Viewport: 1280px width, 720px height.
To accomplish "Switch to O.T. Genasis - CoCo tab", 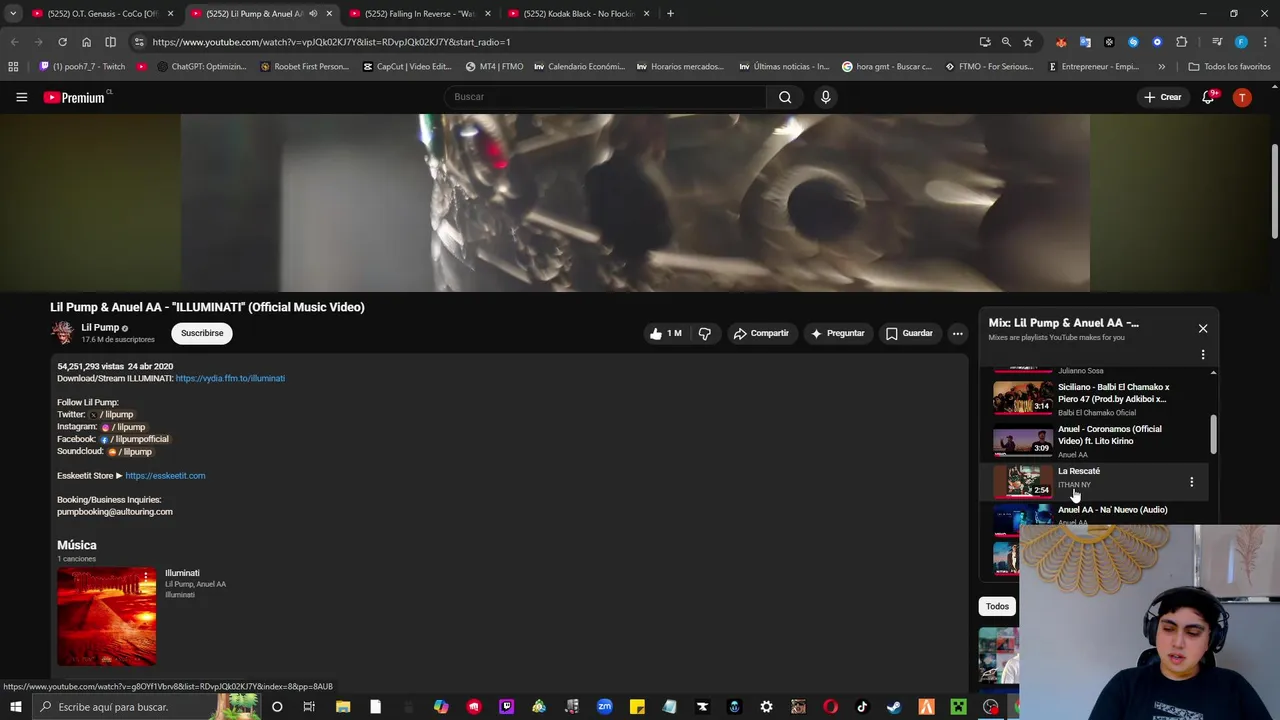I will pyautogui.click(x=101, y=14).
